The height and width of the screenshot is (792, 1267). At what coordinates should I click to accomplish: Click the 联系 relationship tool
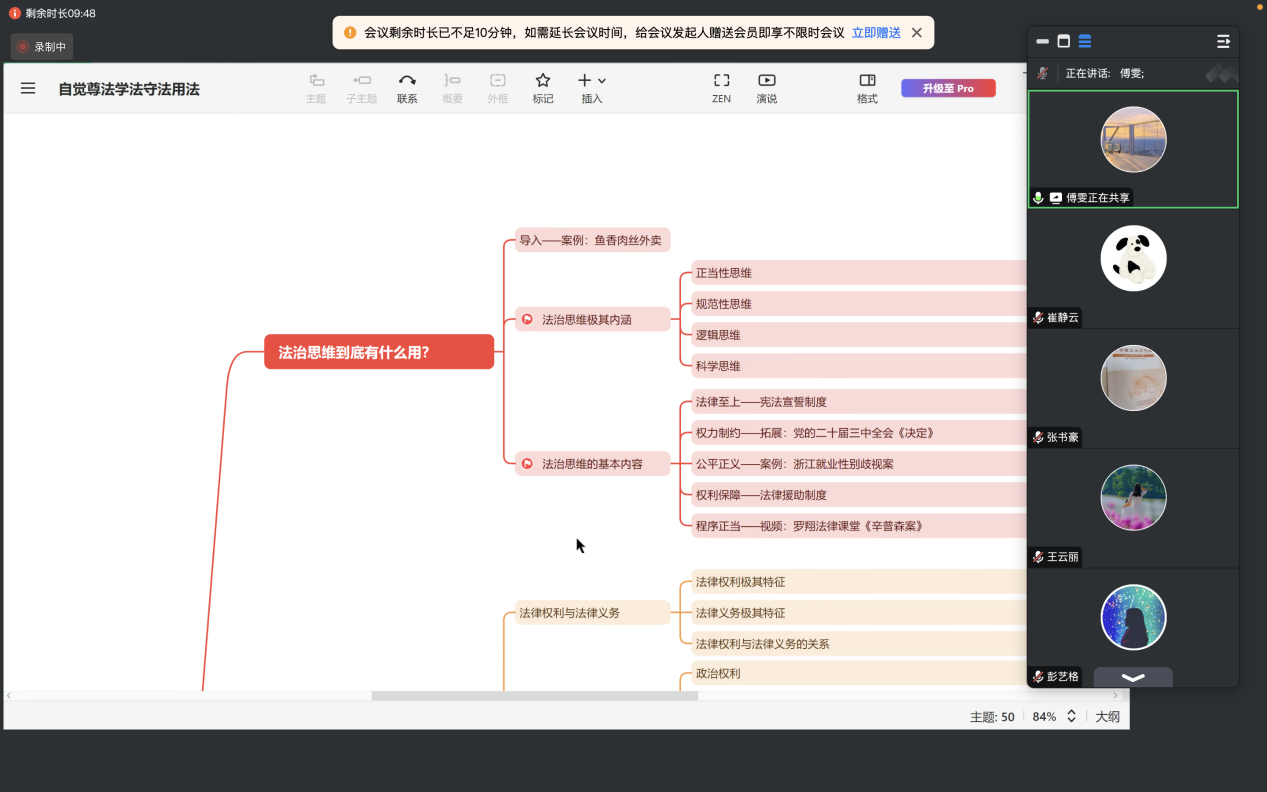(407, 88)
